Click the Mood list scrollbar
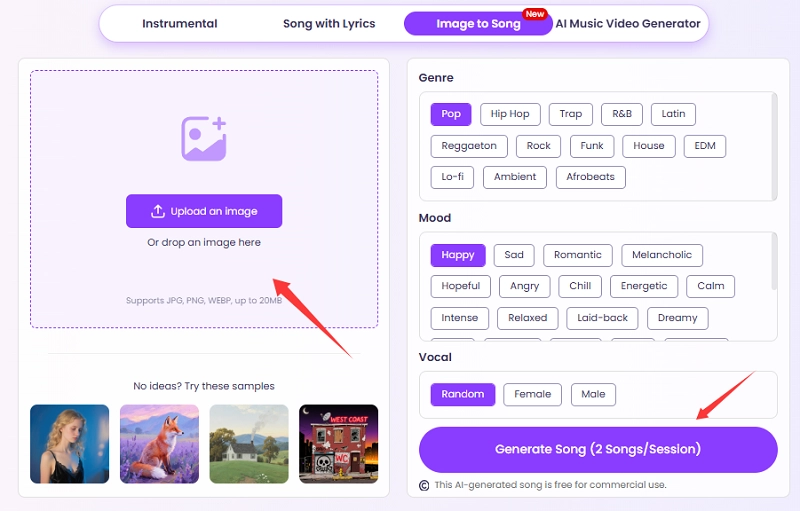The image size is (800, 511). click(x=772, y=262)
